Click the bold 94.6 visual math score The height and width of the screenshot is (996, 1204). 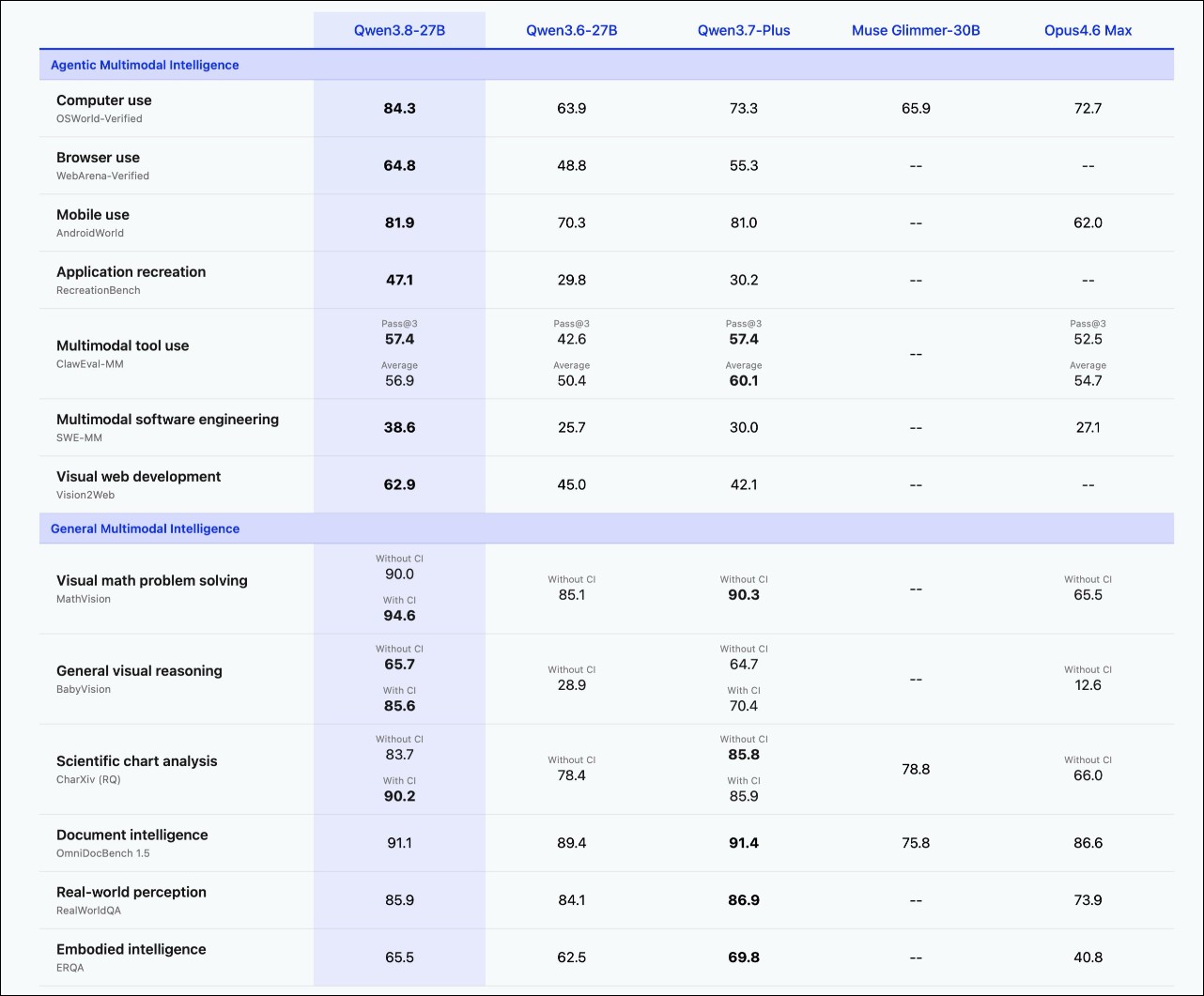tap(399, 616)
